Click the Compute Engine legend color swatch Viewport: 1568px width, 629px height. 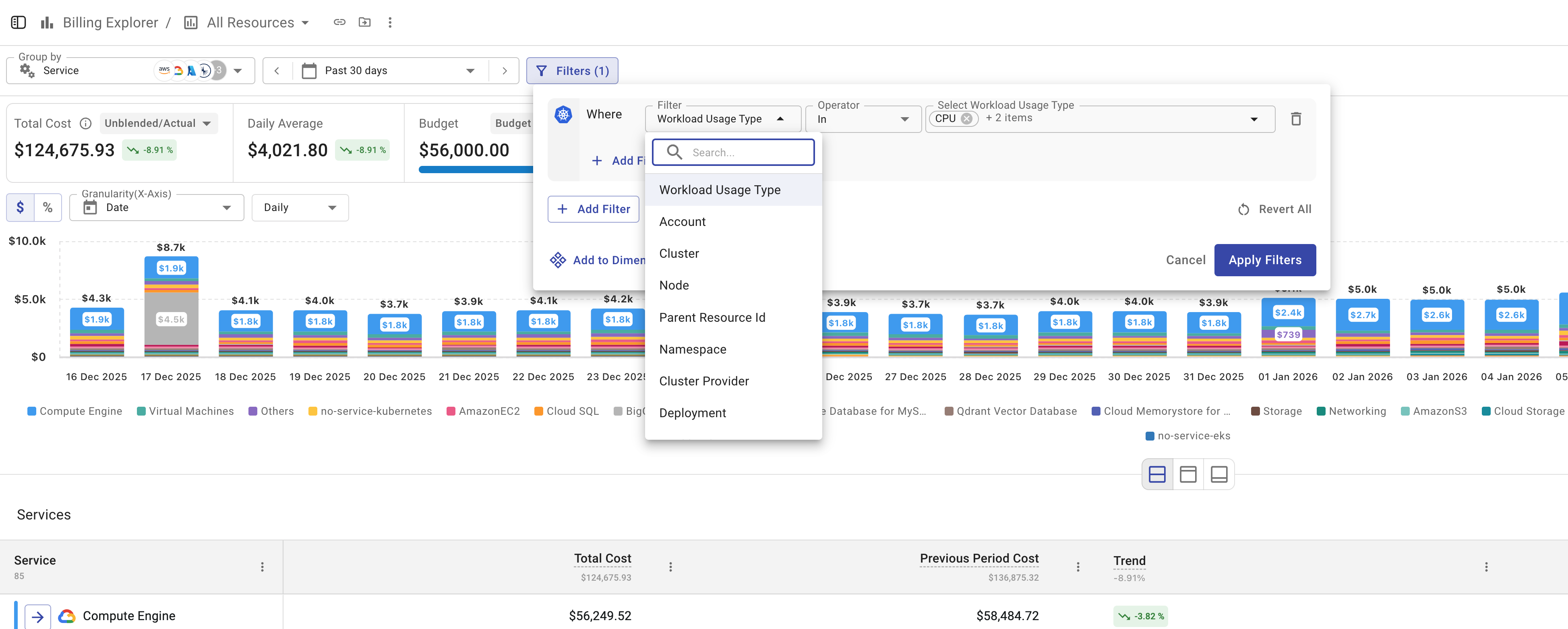(x=32, y=412)
